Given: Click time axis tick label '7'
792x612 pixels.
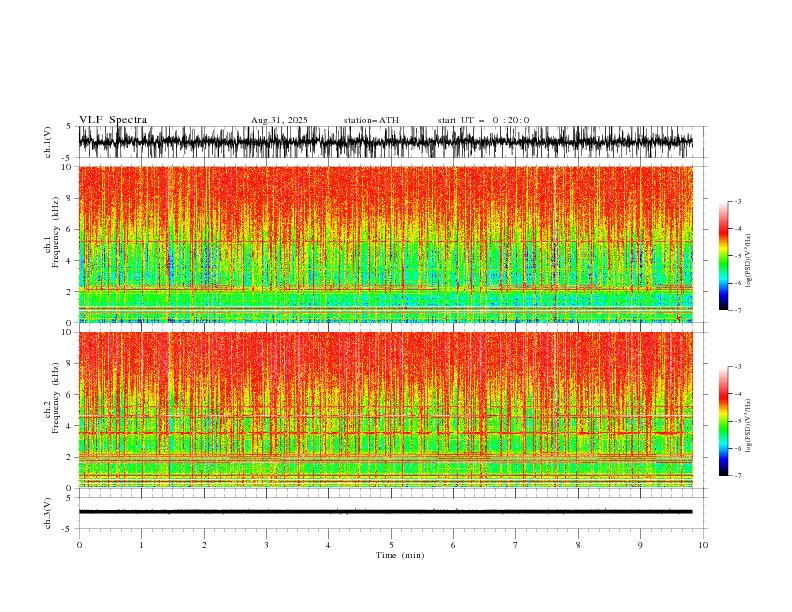Looking at the screenshot, I should 516,545.
